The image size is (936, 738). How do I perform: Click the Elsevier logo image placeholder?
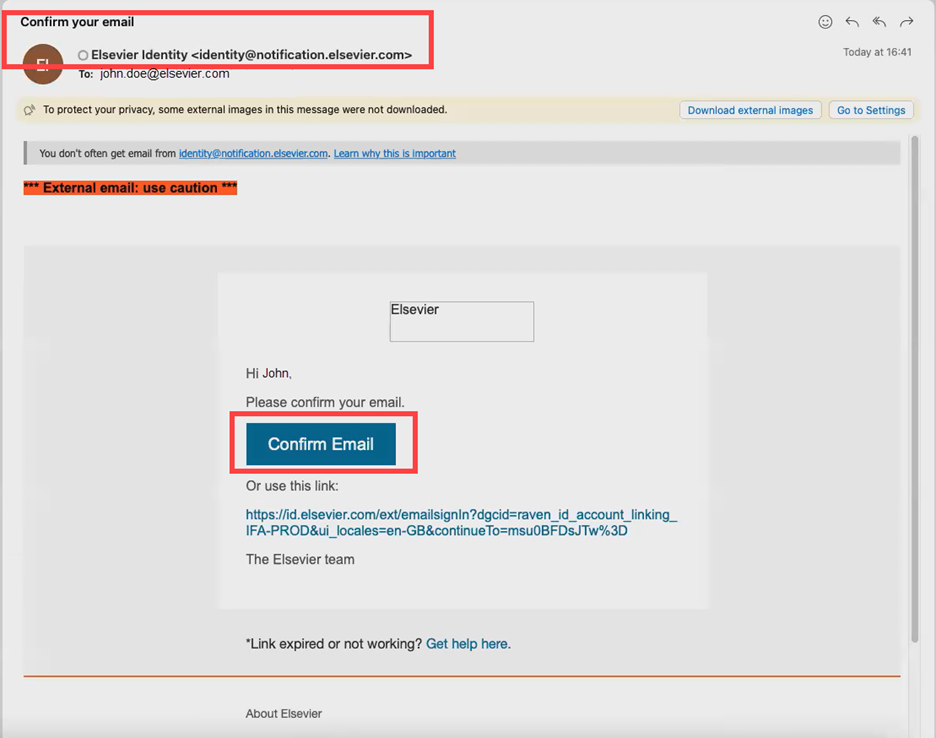[461, 321]
